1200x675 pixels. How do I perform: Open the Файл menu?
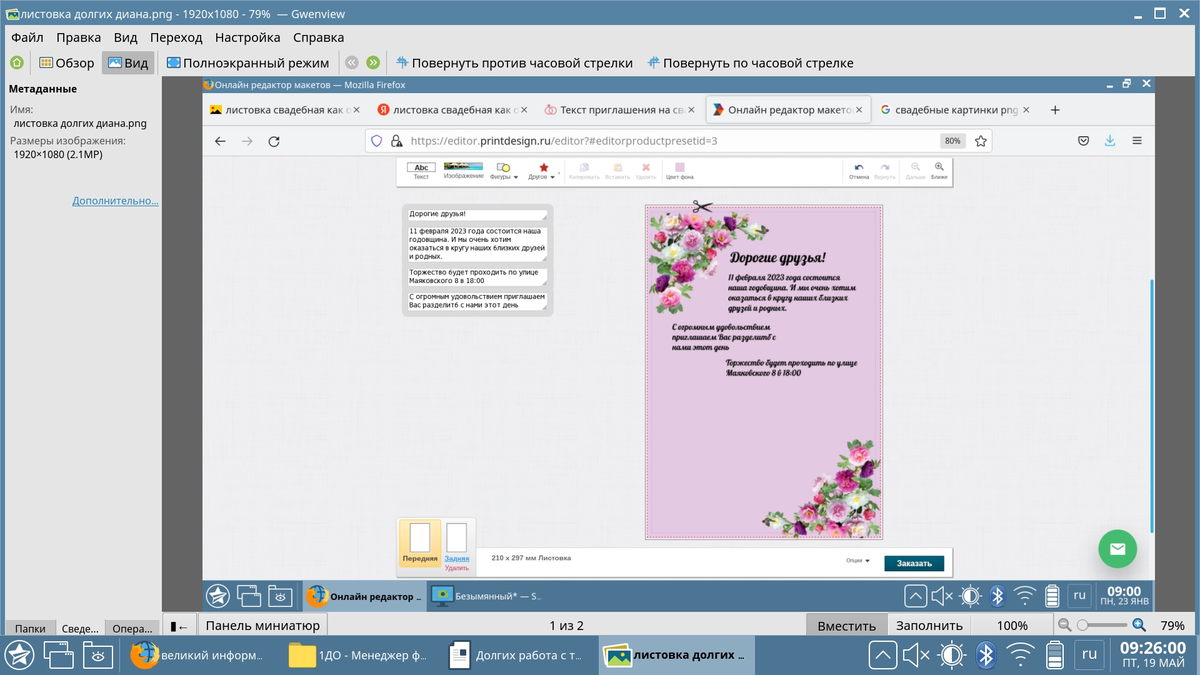click(27, 37)
